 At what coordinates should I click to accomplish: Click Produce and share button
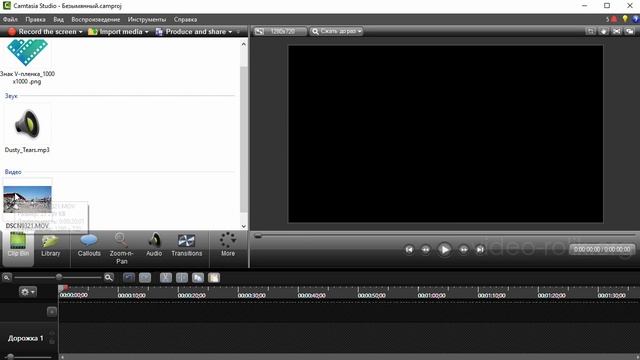click(191, 31)
